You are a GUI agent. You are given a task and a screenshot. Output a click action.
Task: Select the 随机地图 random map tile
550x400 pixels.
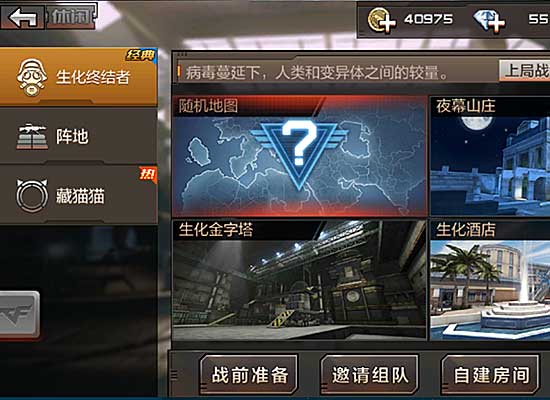(299, 156)
